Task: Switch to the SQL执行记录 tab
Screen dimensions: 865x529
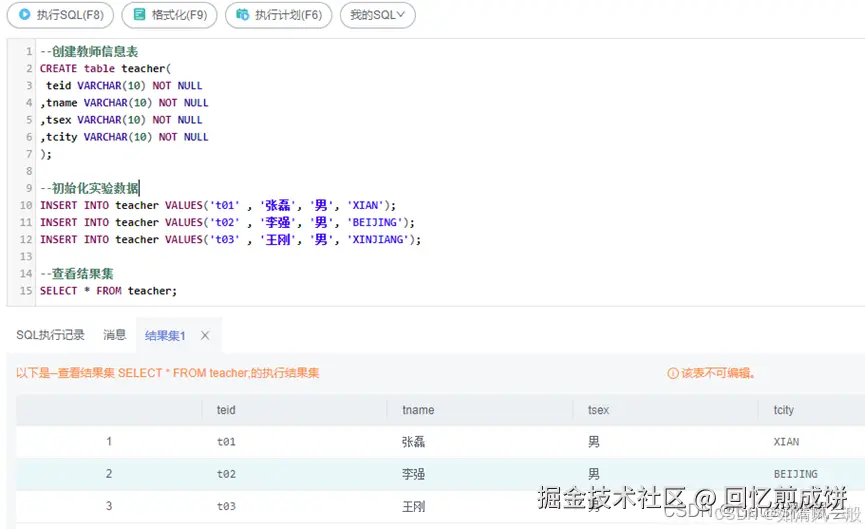Action: [50, 335]
